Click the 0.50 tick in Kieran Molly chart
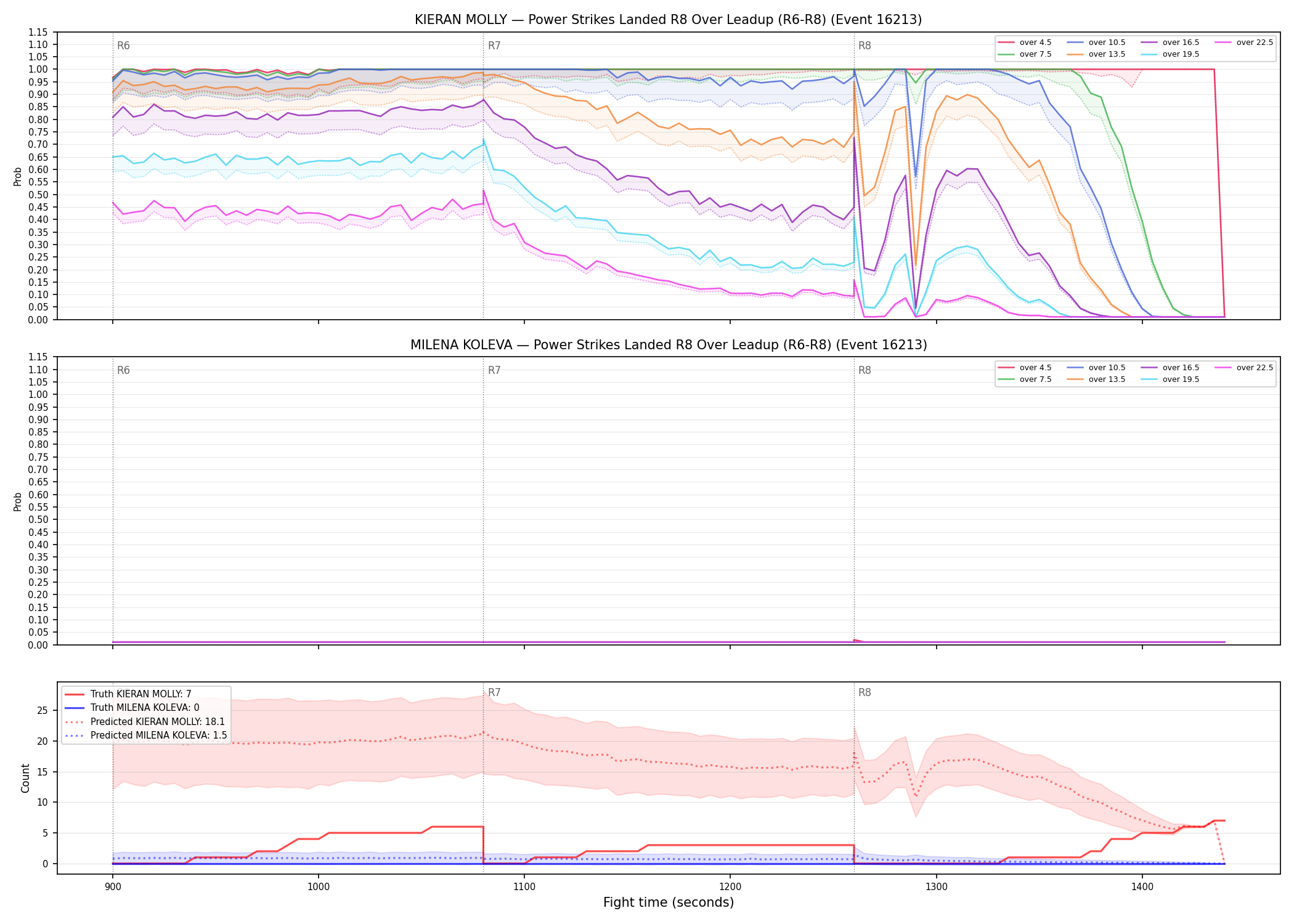Image resolution: width=1294 pixels, height=924 pixels. click(x=38, y=195)
